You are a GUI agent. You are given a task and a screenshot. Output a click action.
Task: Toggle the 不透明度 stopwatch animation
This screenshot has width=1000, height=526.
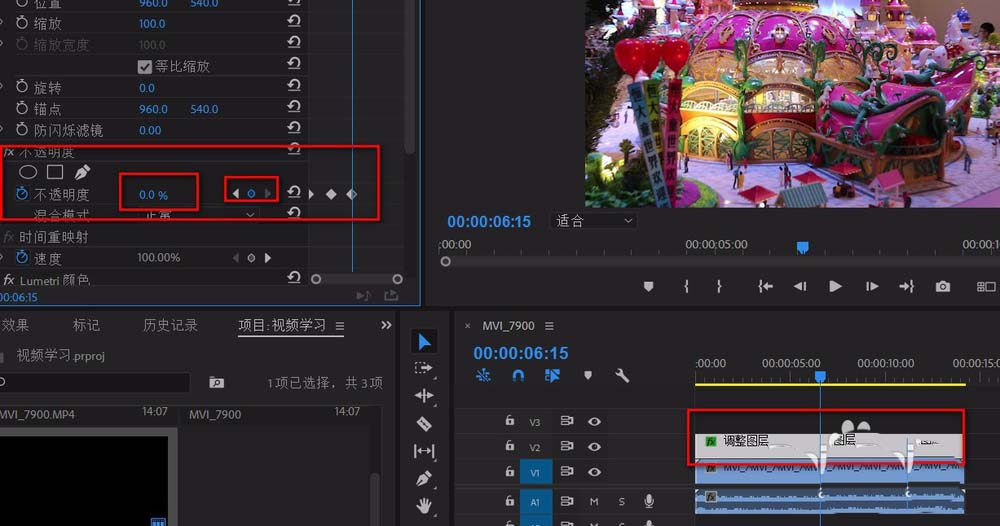22,194
